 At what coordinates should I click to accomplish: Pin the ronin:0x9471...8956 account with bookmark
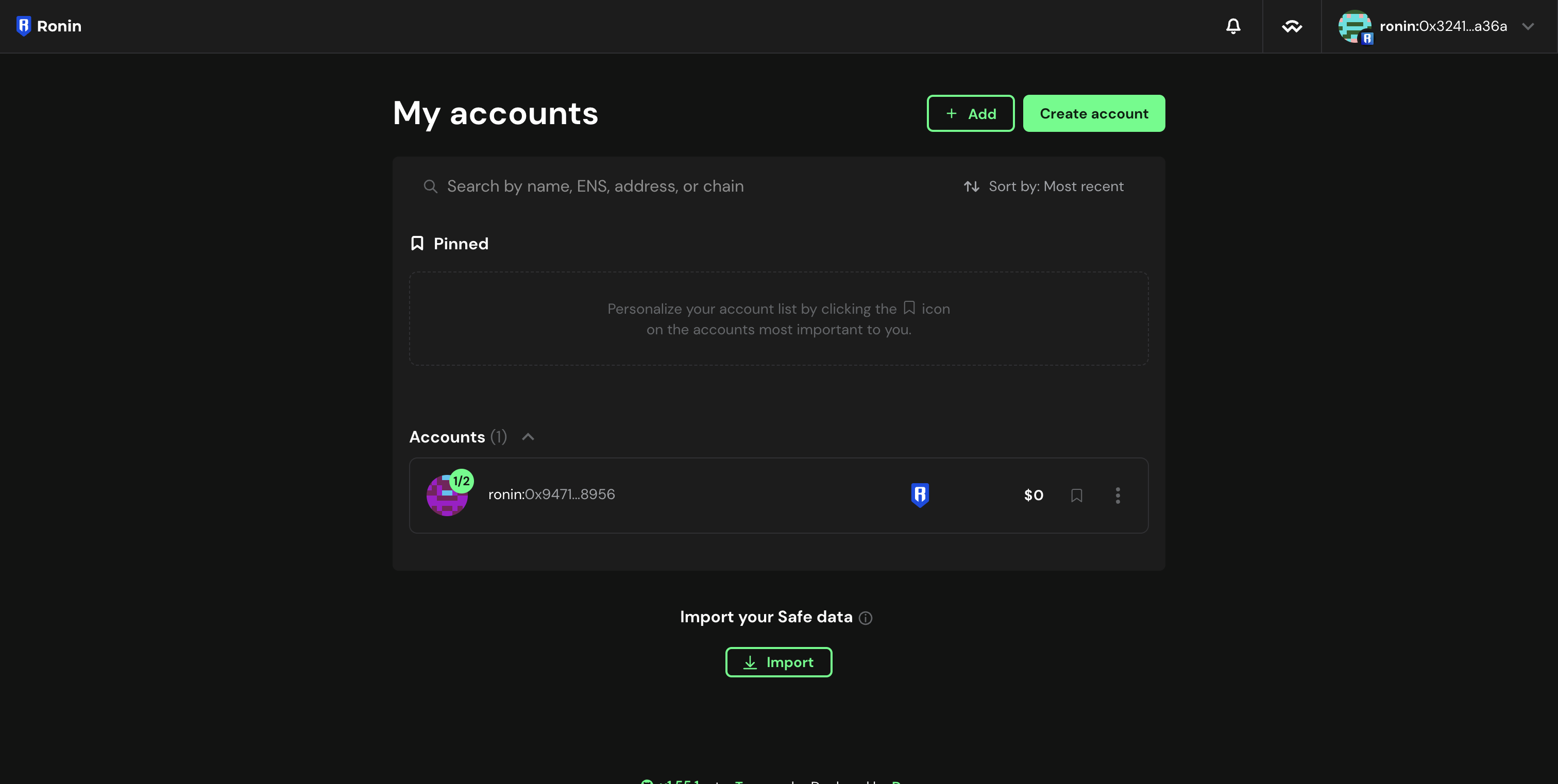click(1077, 496)
